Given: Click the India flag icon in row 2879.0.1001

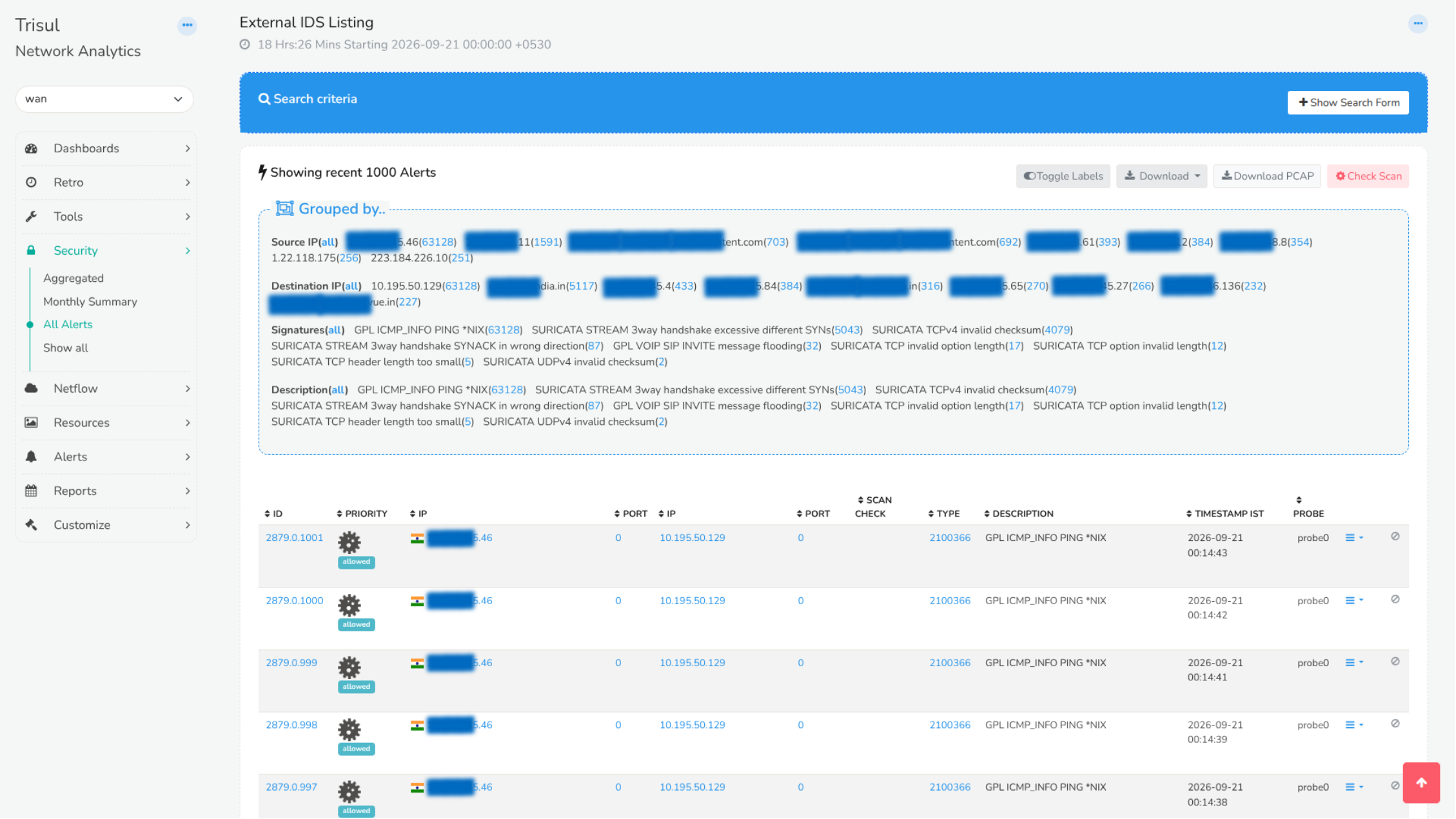Looking at the screenshot, I should (x=417, y=538).
